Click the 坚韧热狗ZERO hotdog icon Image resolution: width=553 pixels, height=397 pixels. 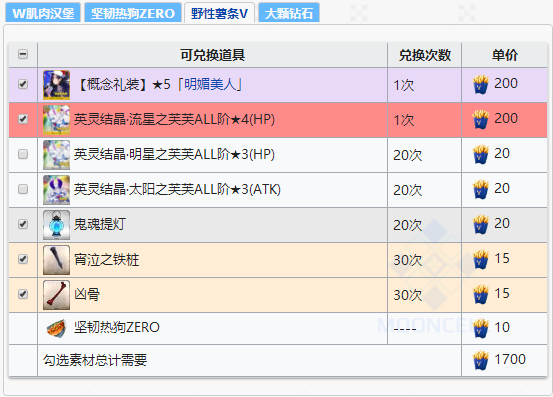tap(56, 328)
